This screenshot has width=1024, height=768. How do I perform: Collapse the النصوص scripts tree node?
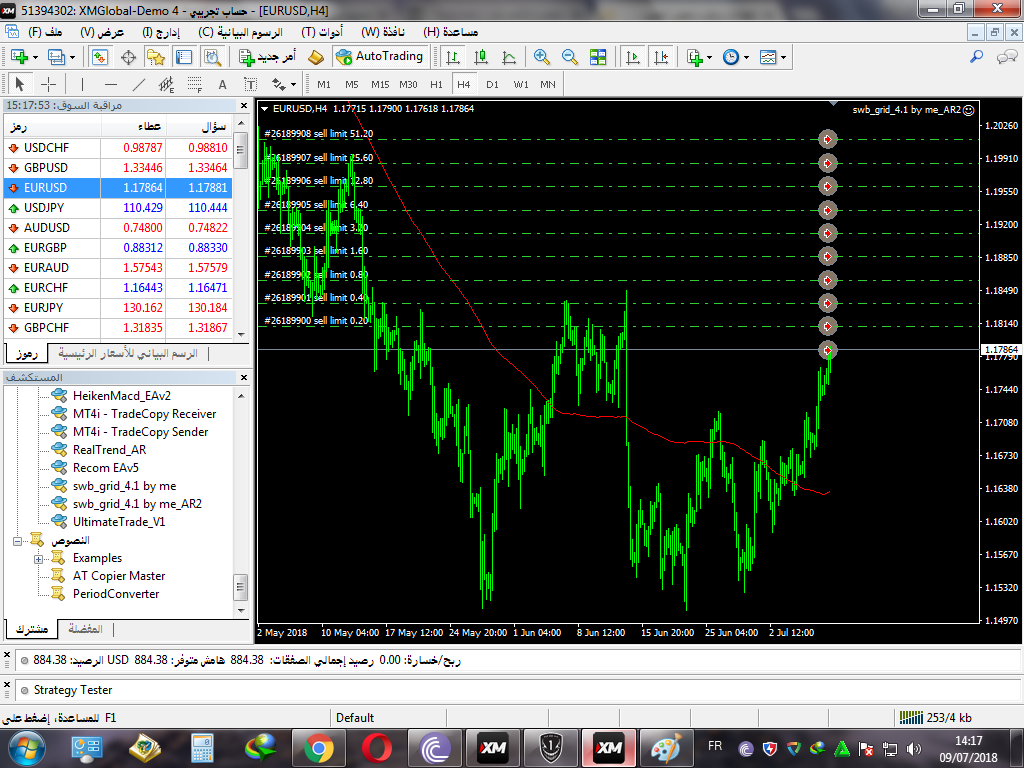(18, 541)
